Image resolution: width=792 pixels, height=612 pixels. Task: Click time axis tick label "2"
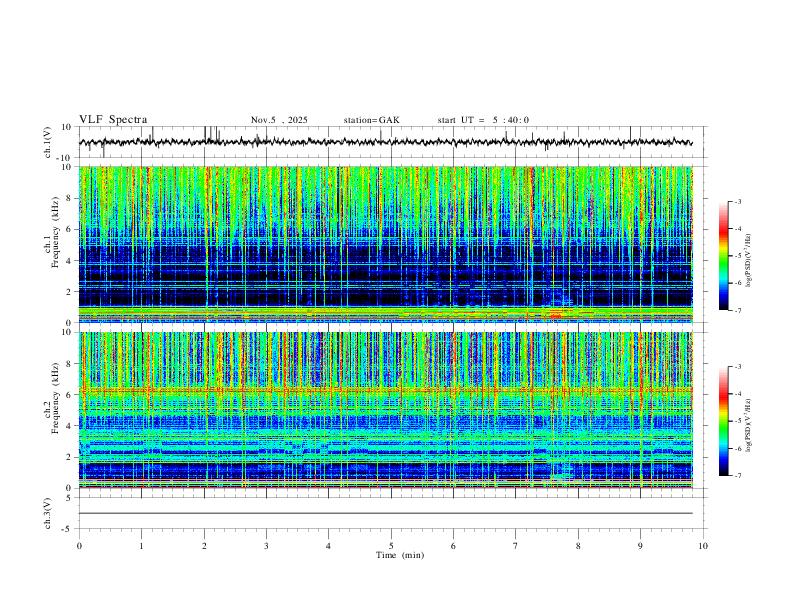click(204, 546)
